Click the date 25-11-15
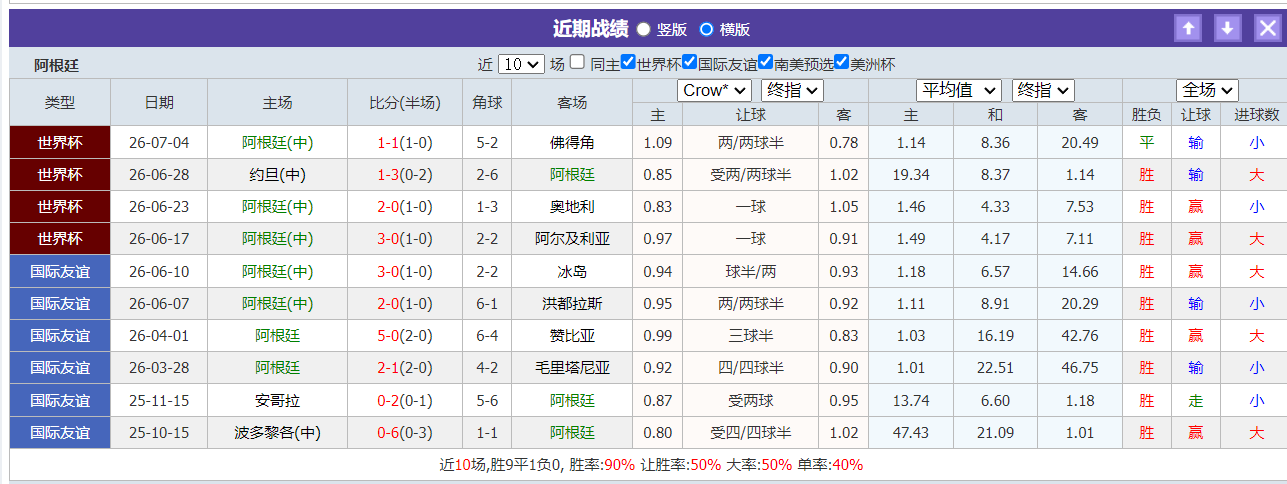 (159, 401)
